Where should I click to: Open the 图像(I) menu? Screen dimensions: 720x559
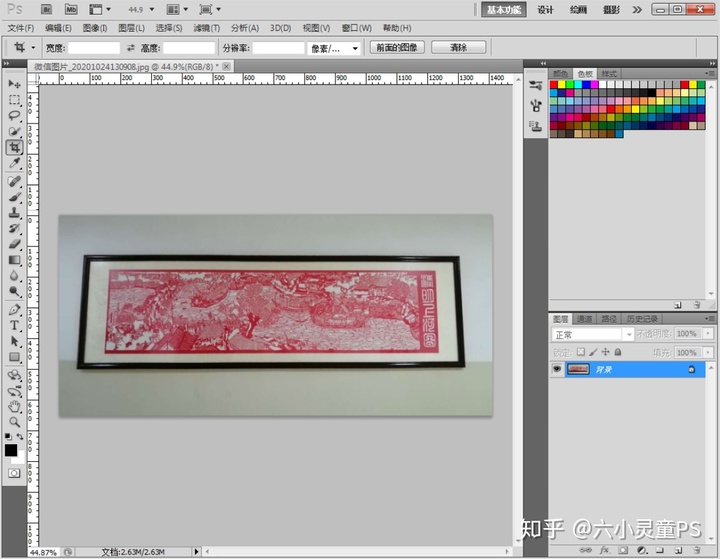pyautogui.click(x=95, y=28)
